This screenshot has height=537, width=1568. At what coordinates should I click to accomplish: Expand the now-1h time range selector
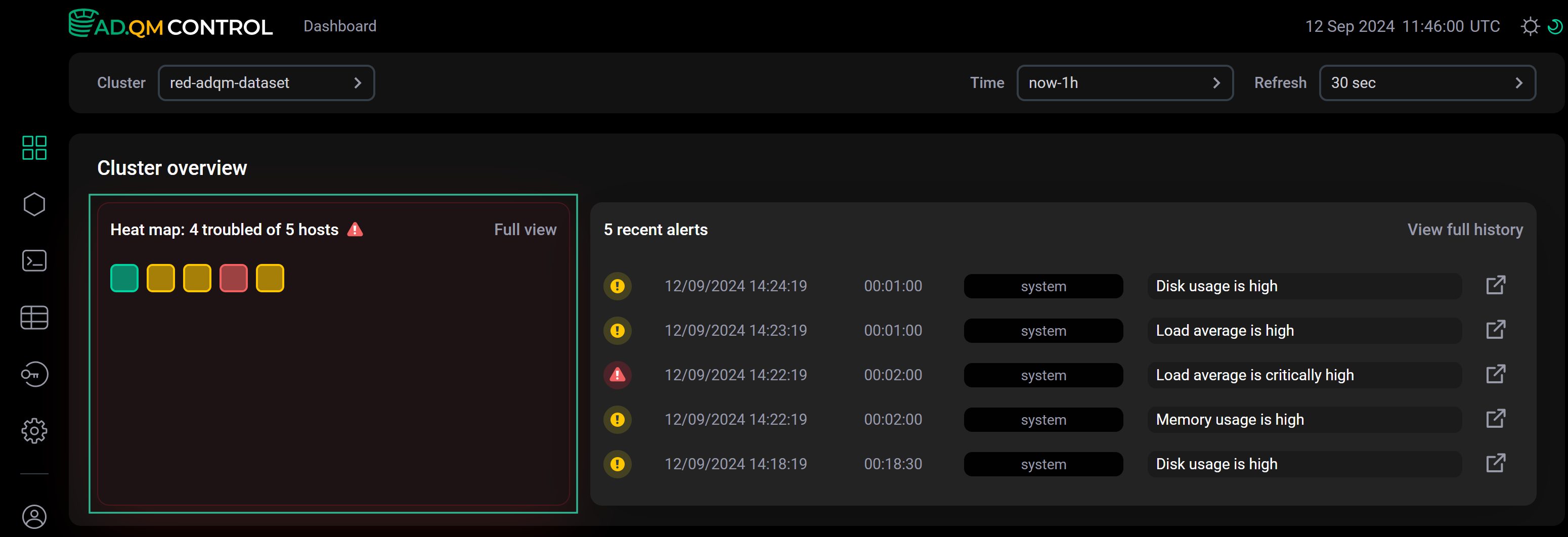point(1125,82)
